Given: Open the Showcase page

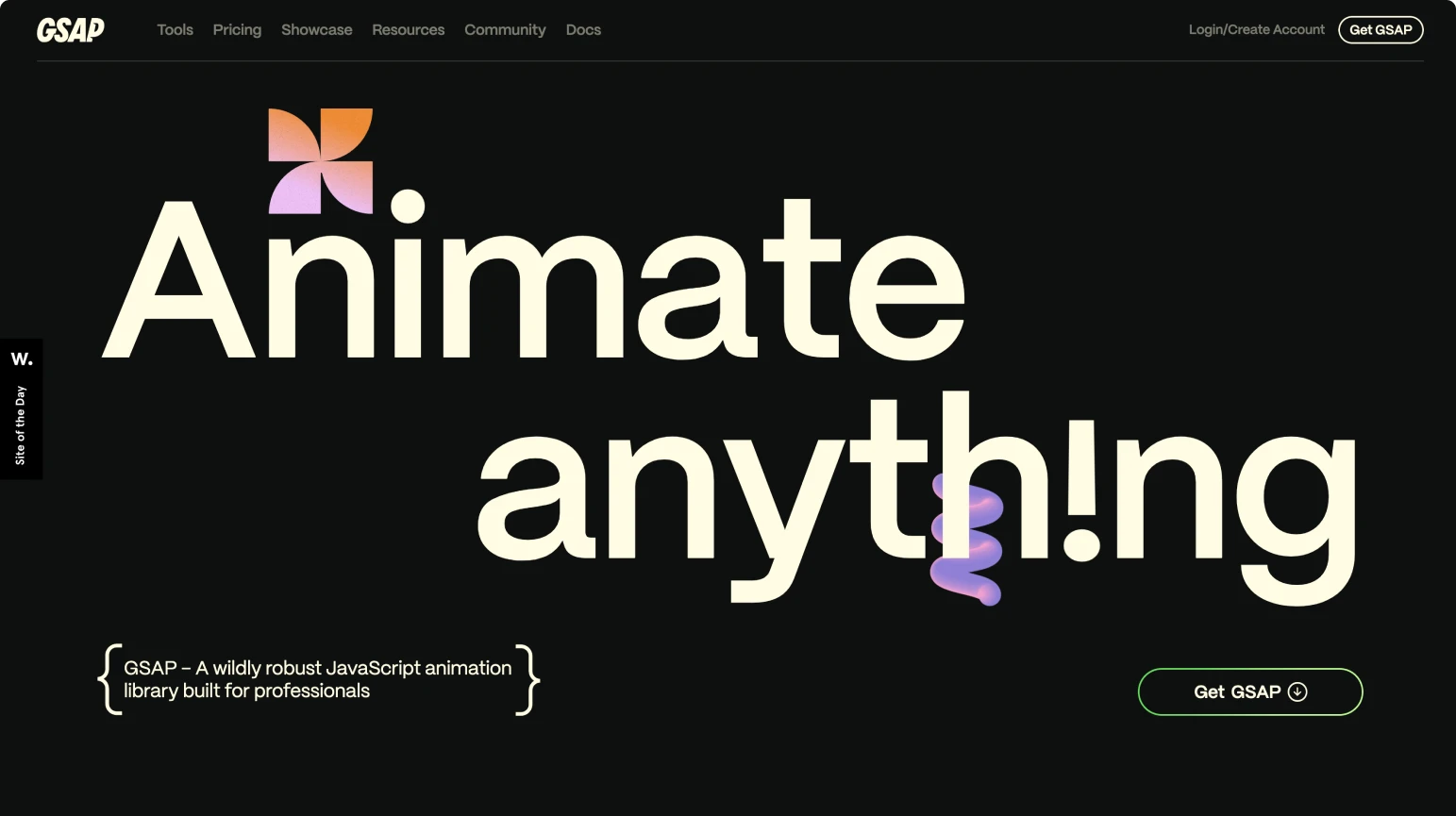Looking at the screenshot, I should pos(316,30).
